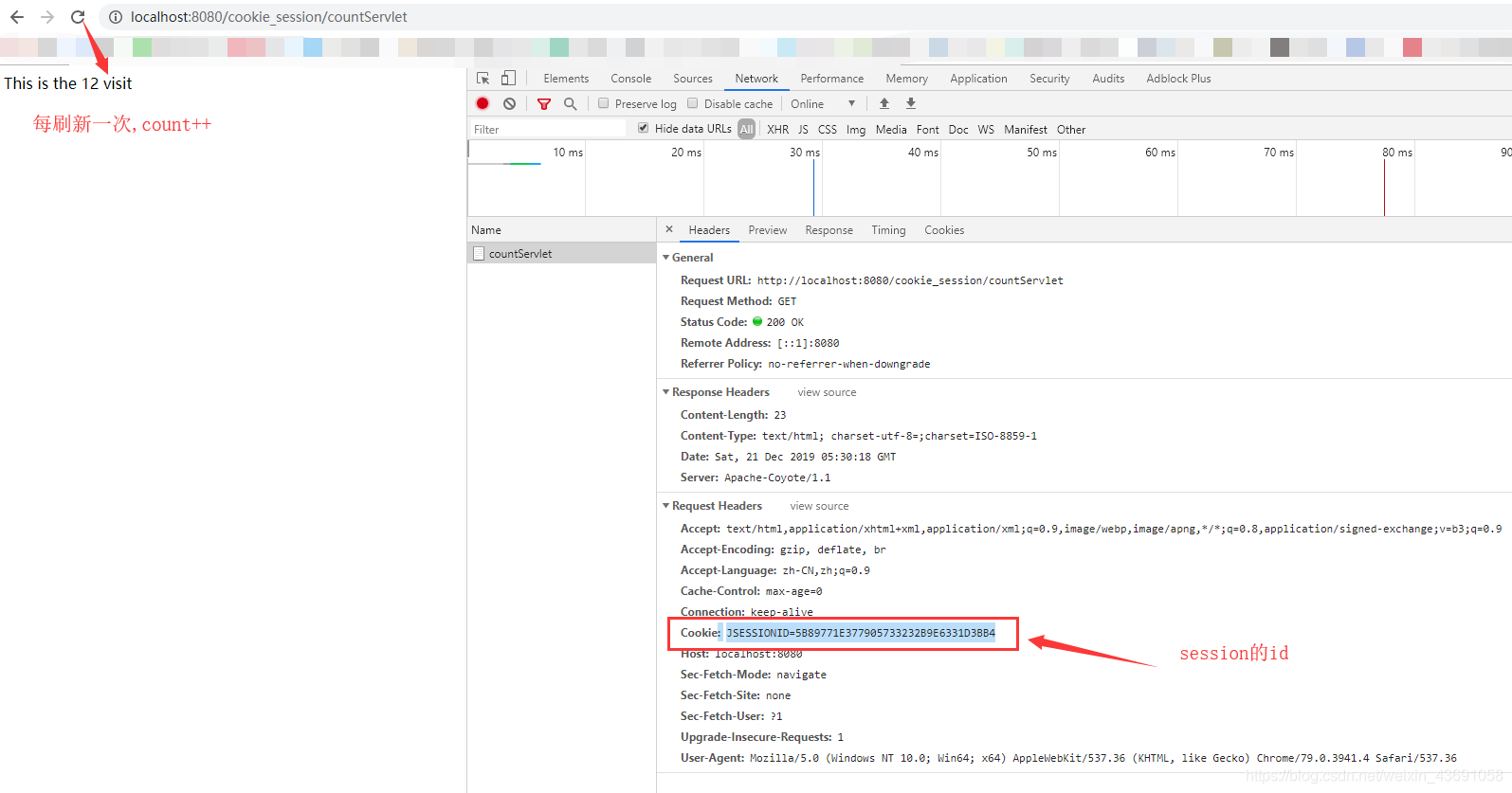Screen dimensions: 1512x793
Task: Open the Cookies detail tab
Action: [944, 230]
